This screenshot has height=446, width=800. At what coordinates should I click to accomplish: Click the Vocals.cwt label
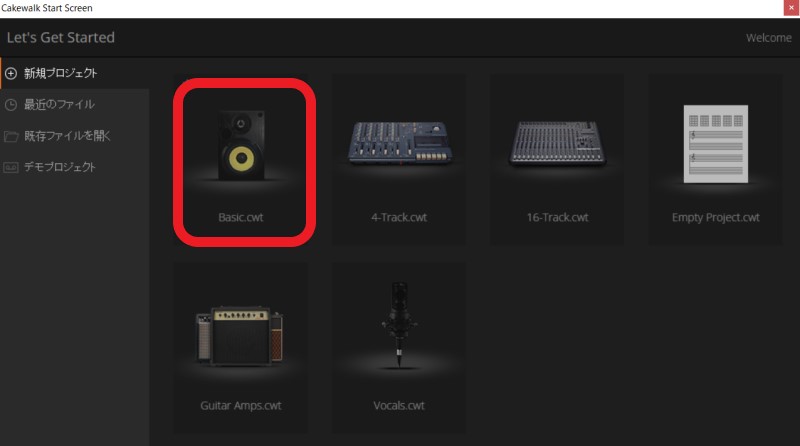pyautogui.click(x=399, y=406)
